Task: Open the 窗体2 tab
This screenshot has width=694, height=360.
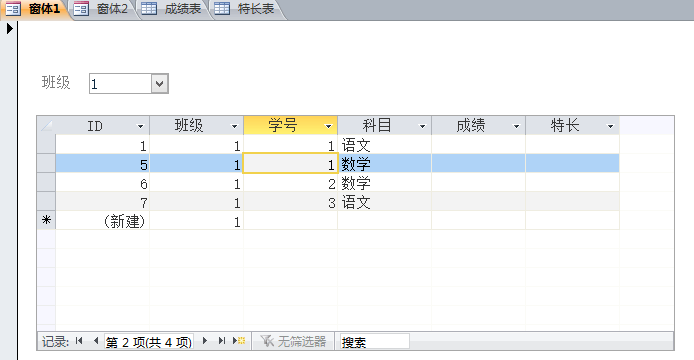Action: [x=103, y=9]
